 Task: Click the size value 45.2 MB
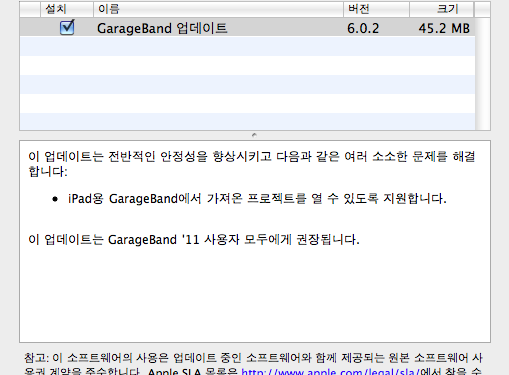(444, 28)
